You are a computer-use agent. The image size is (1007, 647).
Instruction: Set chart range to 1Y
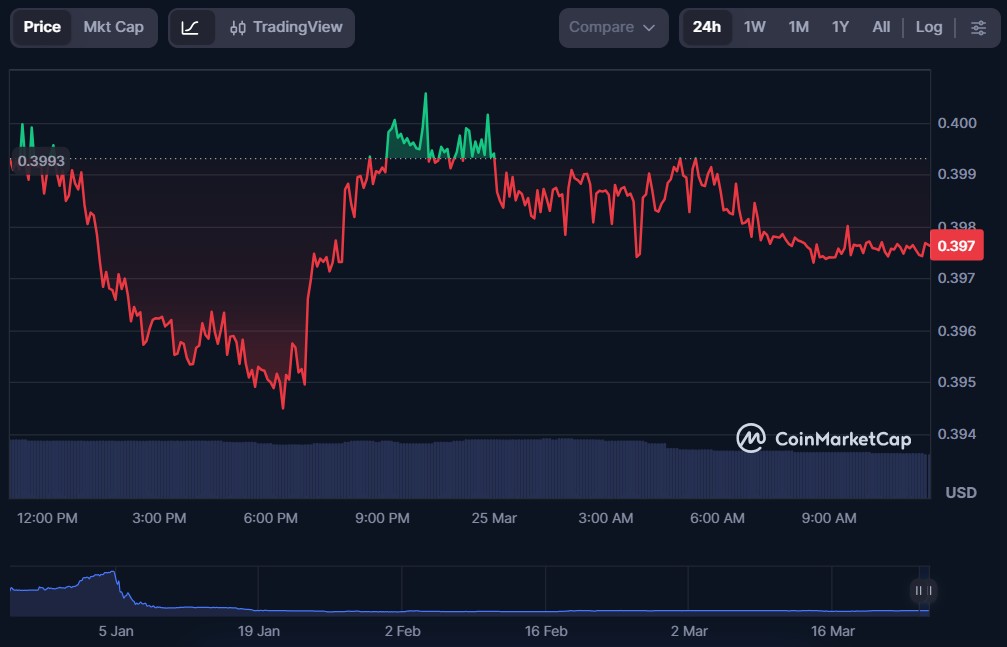point(840,27)
